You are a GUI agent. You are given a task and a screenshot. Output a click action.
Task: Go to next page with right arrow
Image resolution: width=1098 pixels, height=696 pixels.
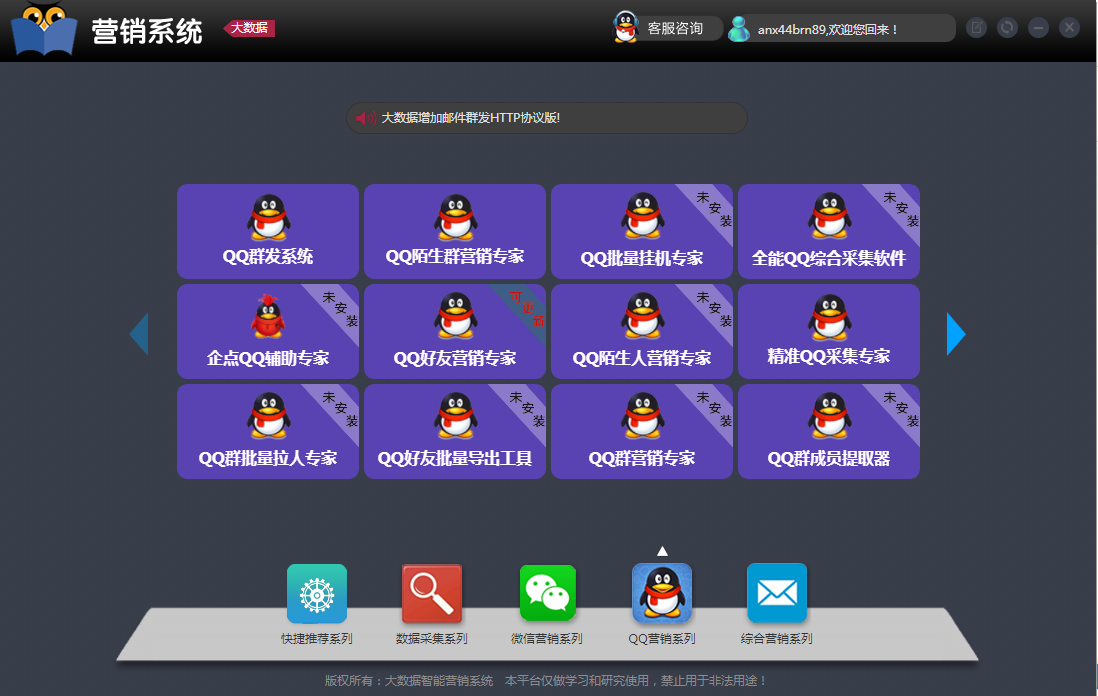point(956,334)
